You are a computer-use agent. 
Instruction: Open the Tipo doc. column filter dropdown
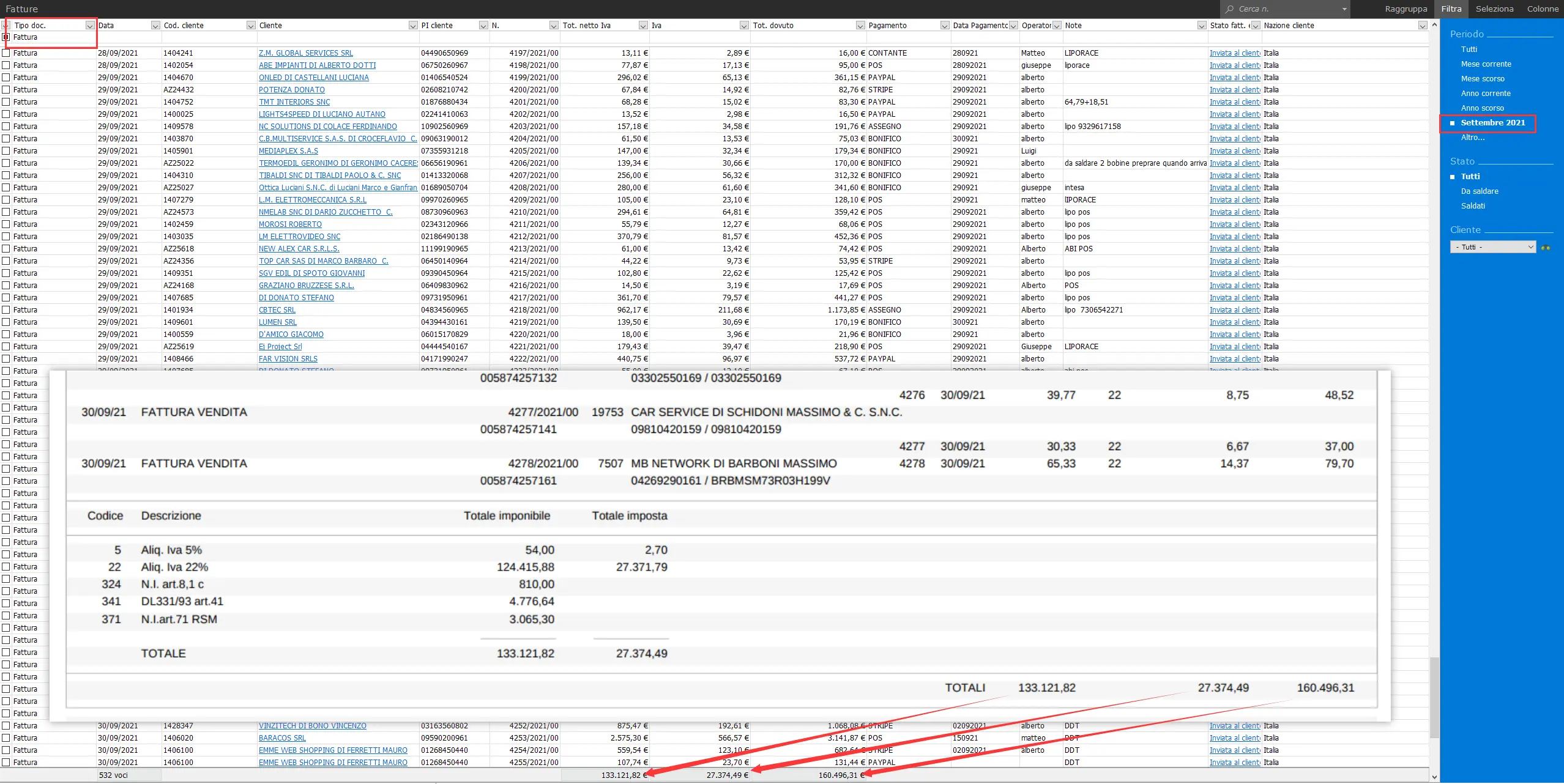[90, 26]
